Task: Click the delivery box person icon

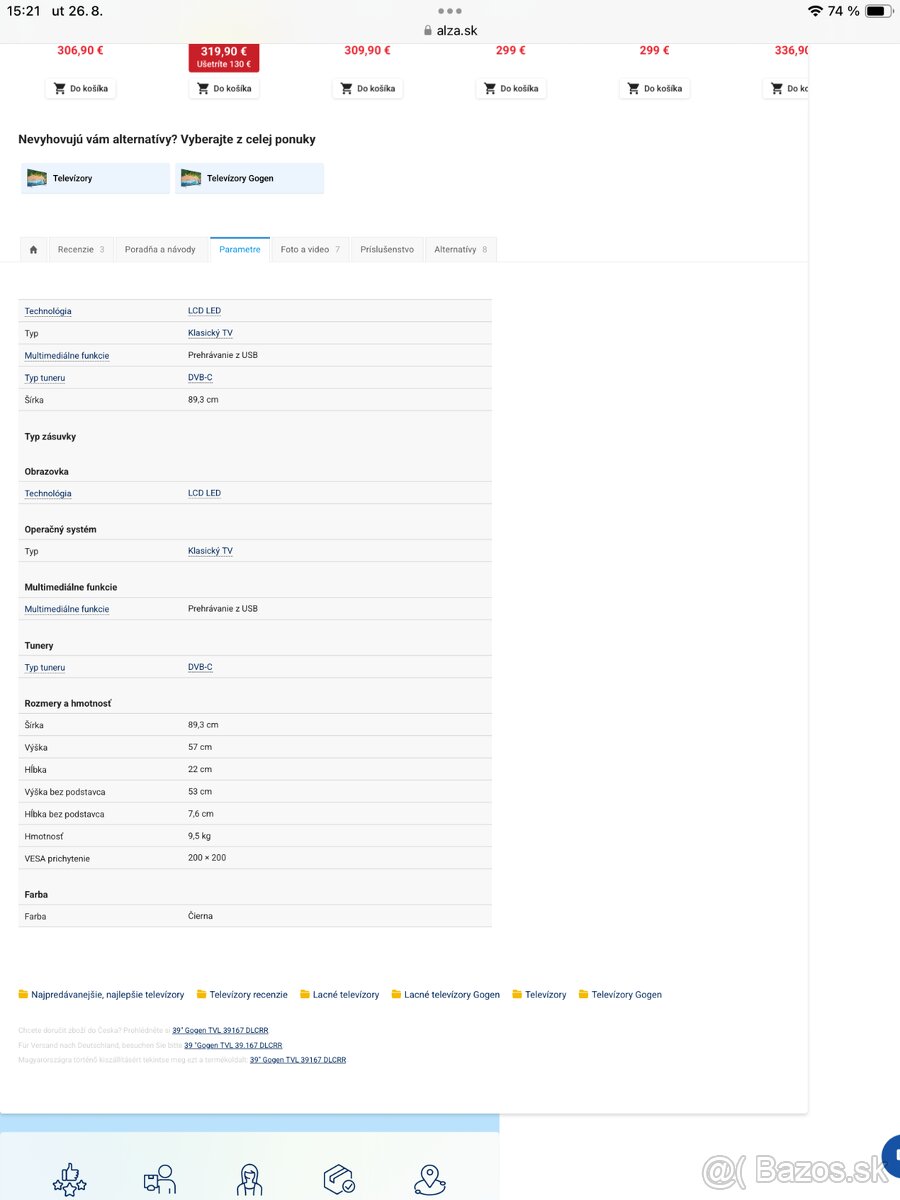Action: click(x=159, y=1179)
